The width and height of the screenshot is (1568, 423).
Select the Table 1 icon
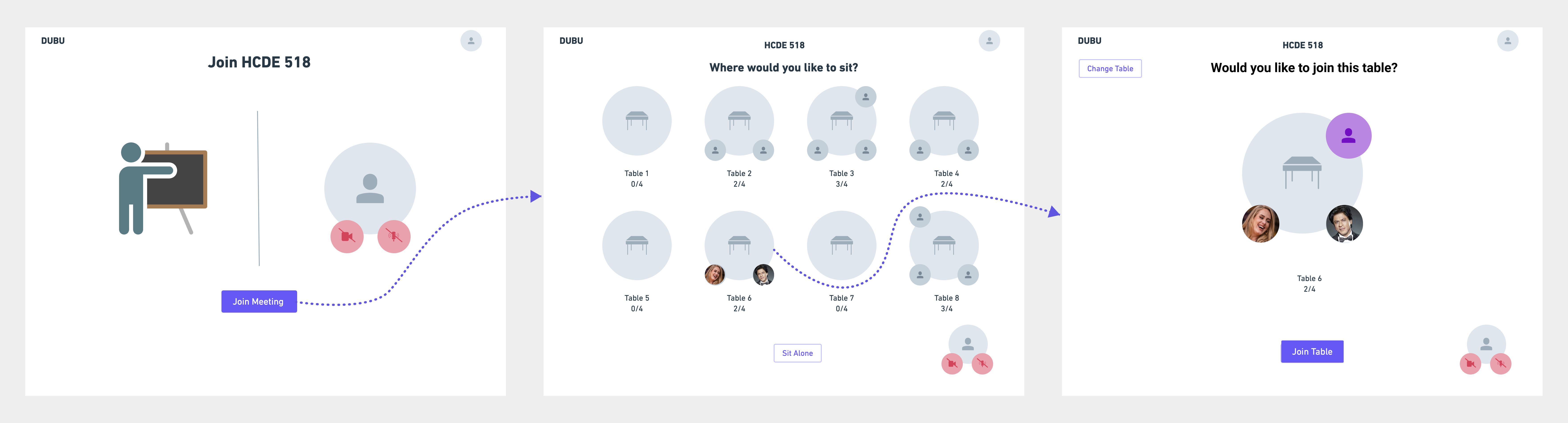click(x=637, y=121)
